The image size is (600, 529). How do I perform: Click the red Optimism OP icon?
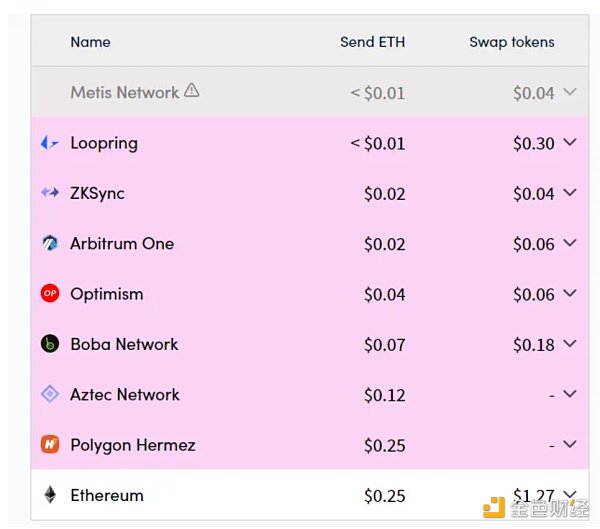(49, 294)
